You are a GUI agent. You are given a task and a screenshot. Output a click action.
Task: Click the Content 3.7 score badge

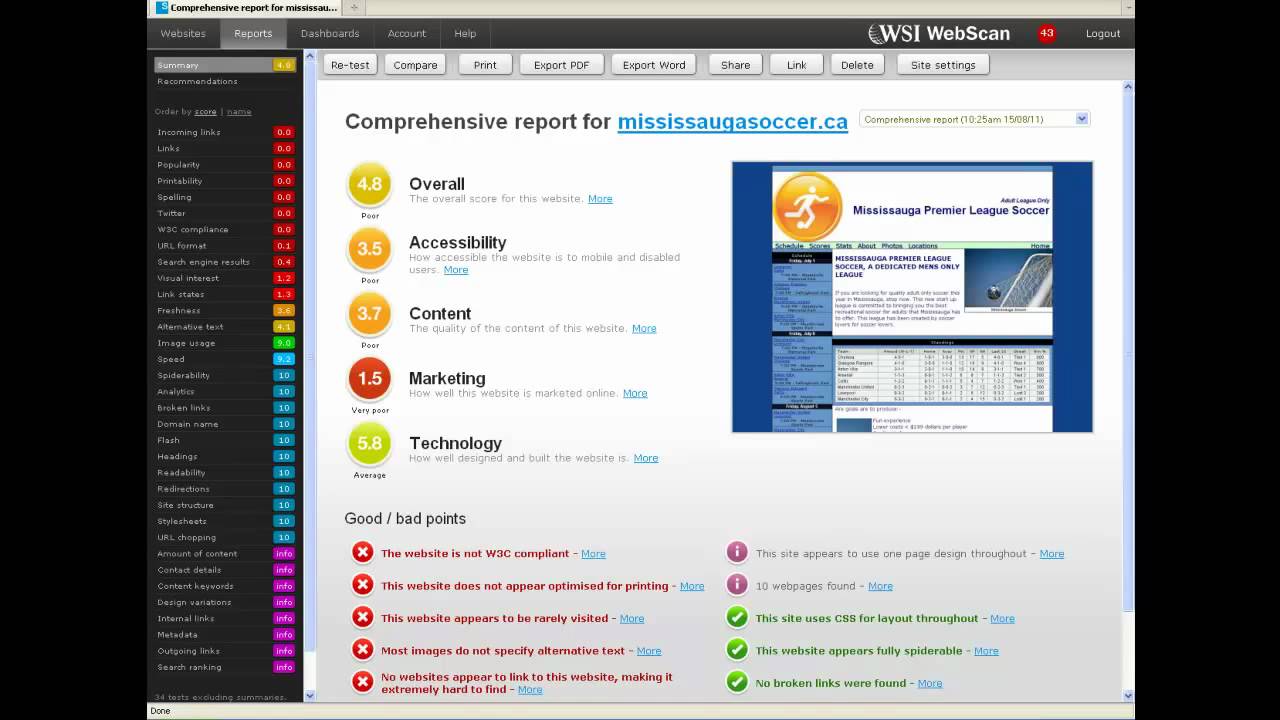(x=370, y=314)
